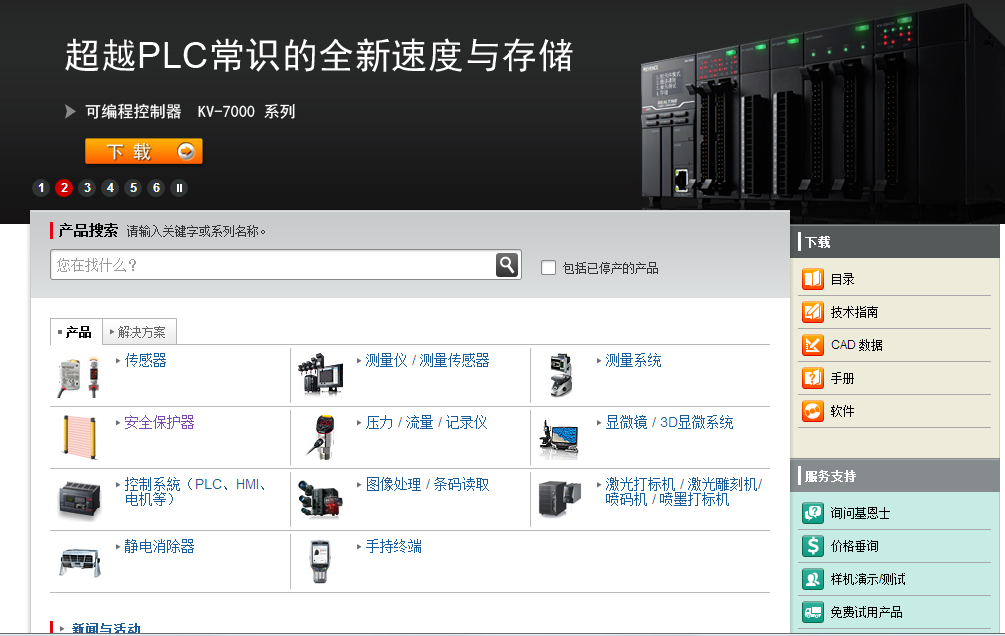Click the 手册 manual icon
The image size is (1005, 636).
click(x=813, y=378)
